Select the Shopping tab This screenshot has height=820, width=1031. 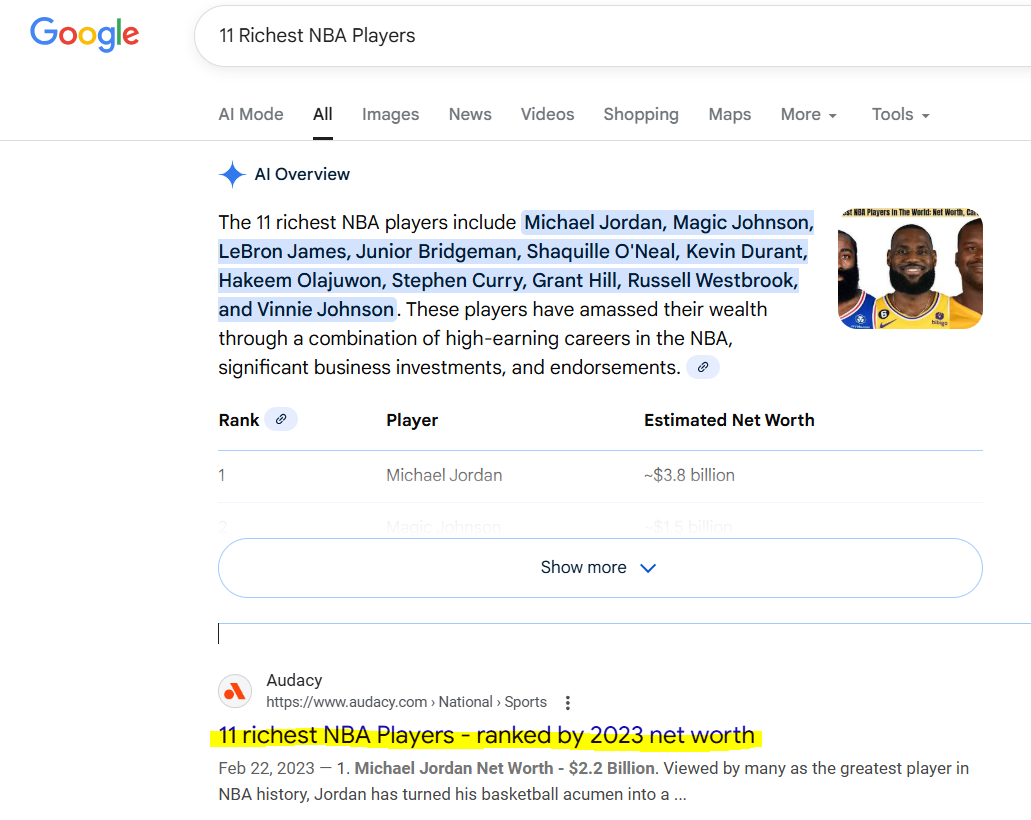641,115
